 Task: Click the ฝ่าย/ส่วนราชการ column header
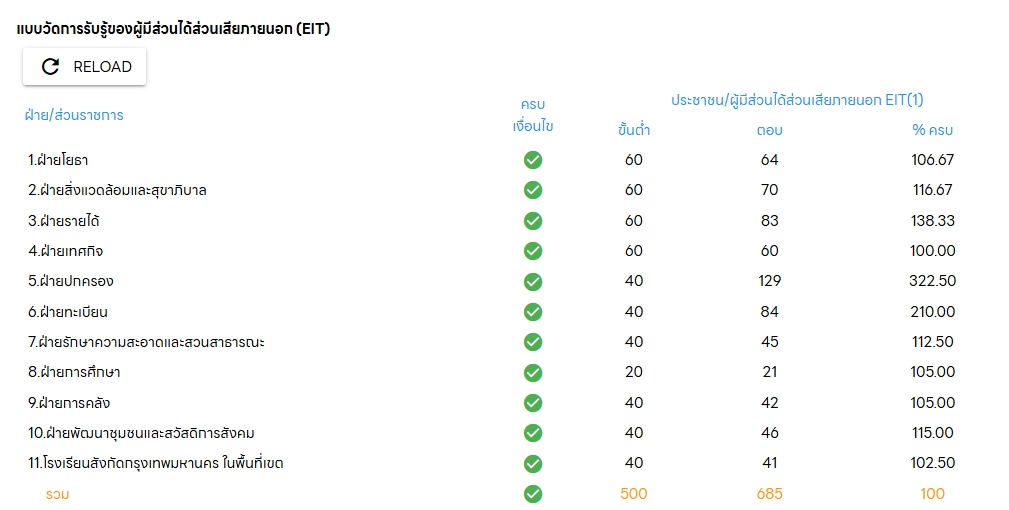pos(74,115)
